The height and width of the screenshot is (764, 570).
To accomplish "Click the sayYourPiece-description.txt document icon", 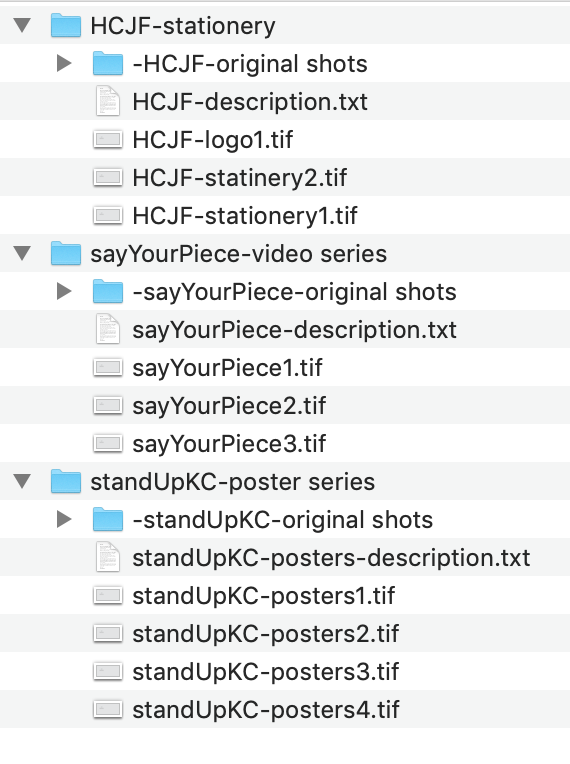I will point(108,329).
